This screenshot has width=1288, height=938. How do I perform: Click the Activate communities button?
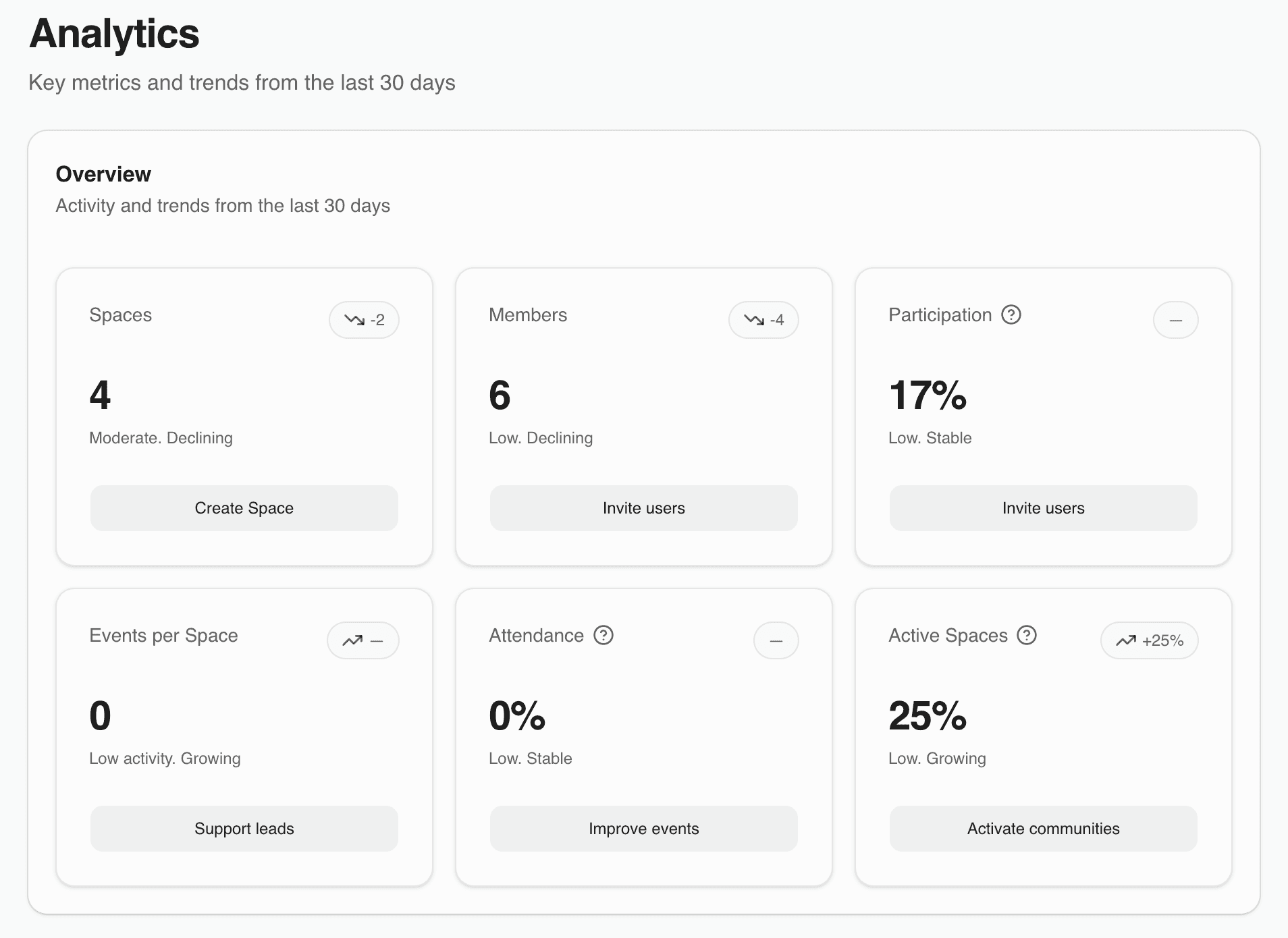[x=1044, y=829]
